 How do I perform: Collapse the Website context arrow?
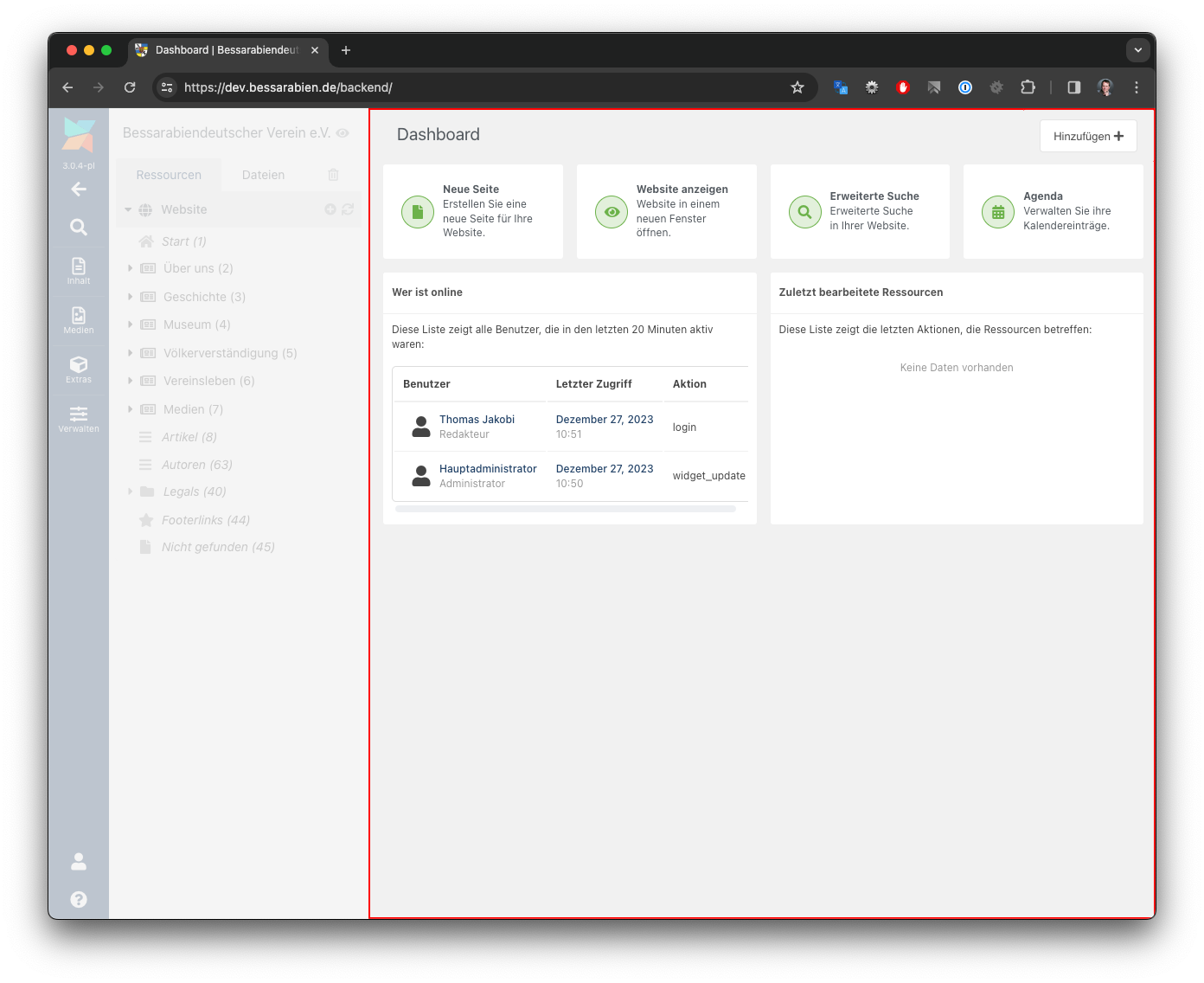click(128, 209)
